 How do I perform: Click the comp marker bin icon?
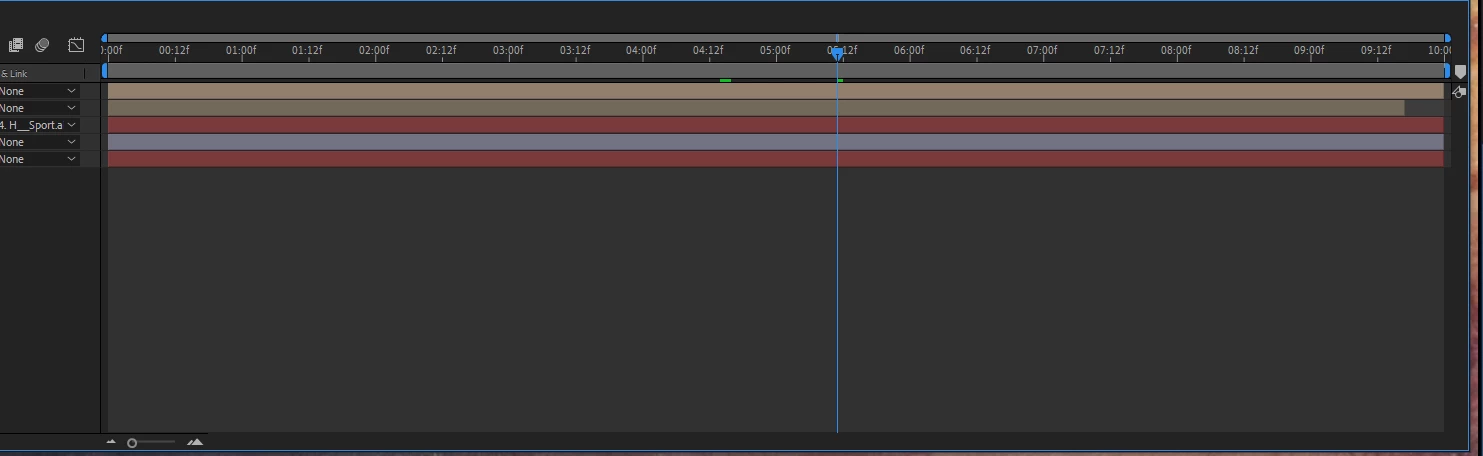tap(1460, 72)
